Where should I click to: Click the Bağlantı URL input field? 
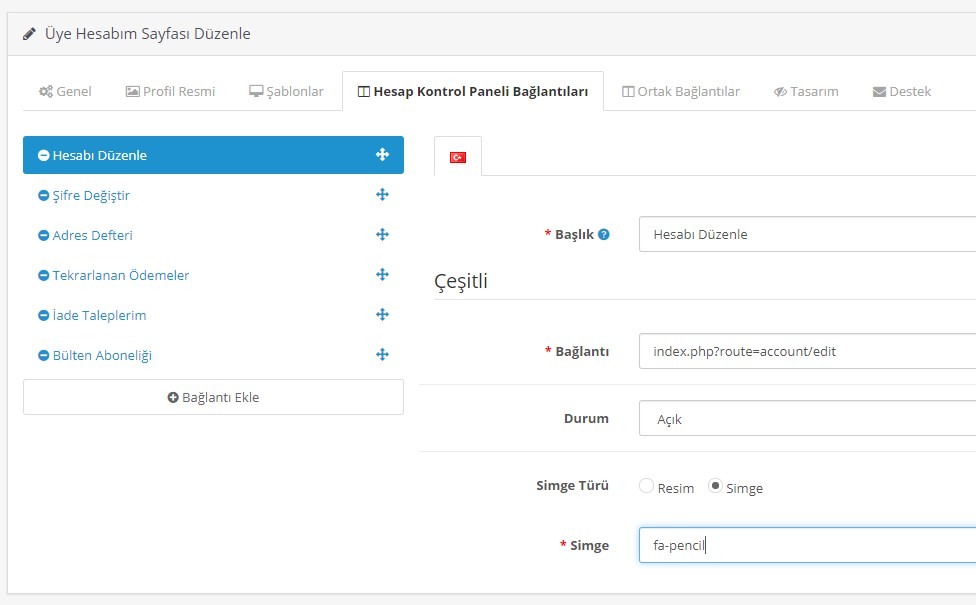coord(807,351)
